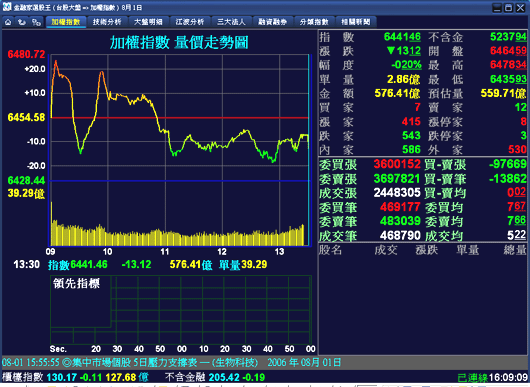Go to the 三大法人 tab
The height and width of the screenshot is (387, 530).
coord(231,22)
